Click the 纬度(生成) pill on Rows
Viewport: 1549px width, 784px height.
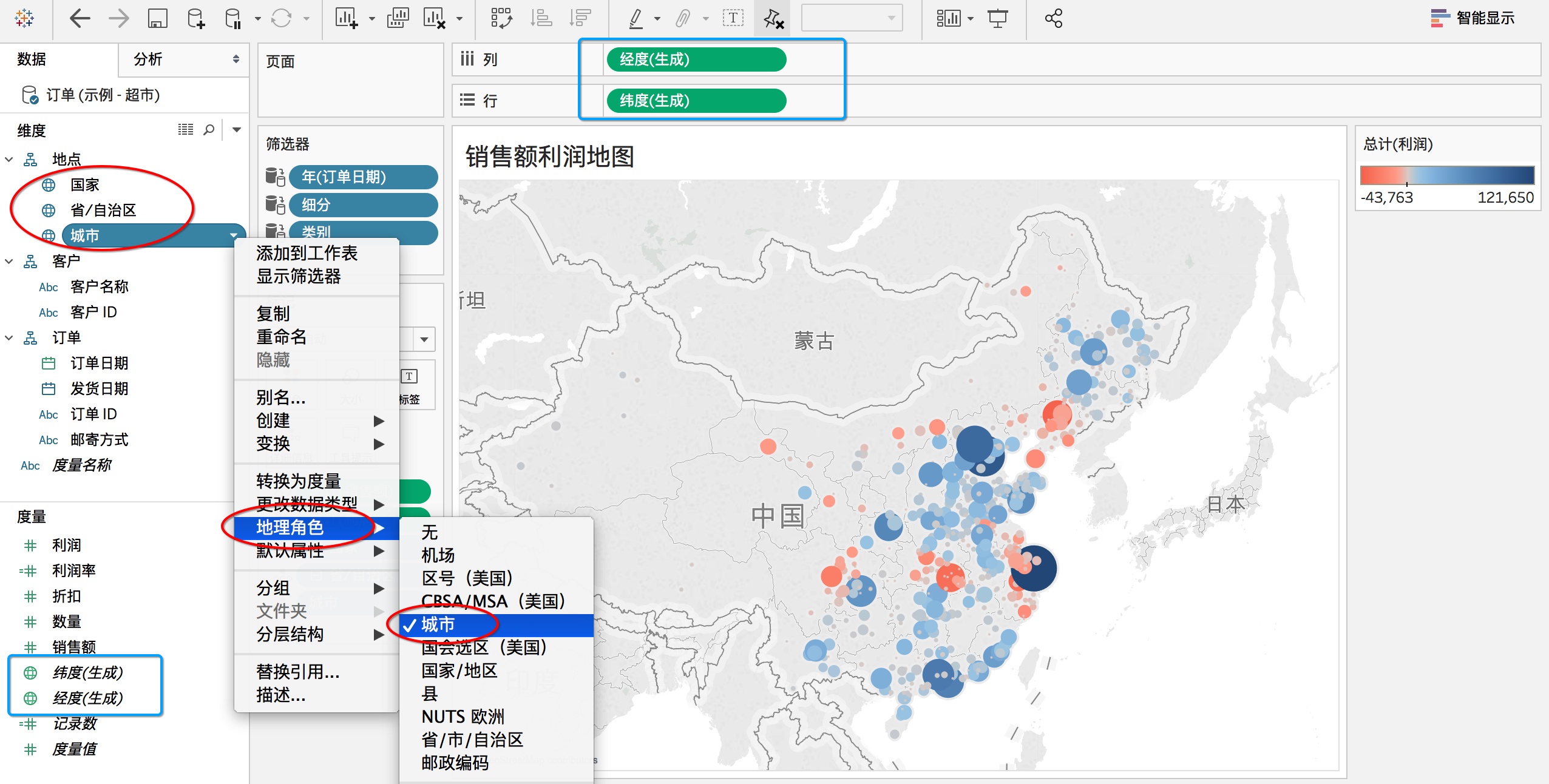coord(696,101)
